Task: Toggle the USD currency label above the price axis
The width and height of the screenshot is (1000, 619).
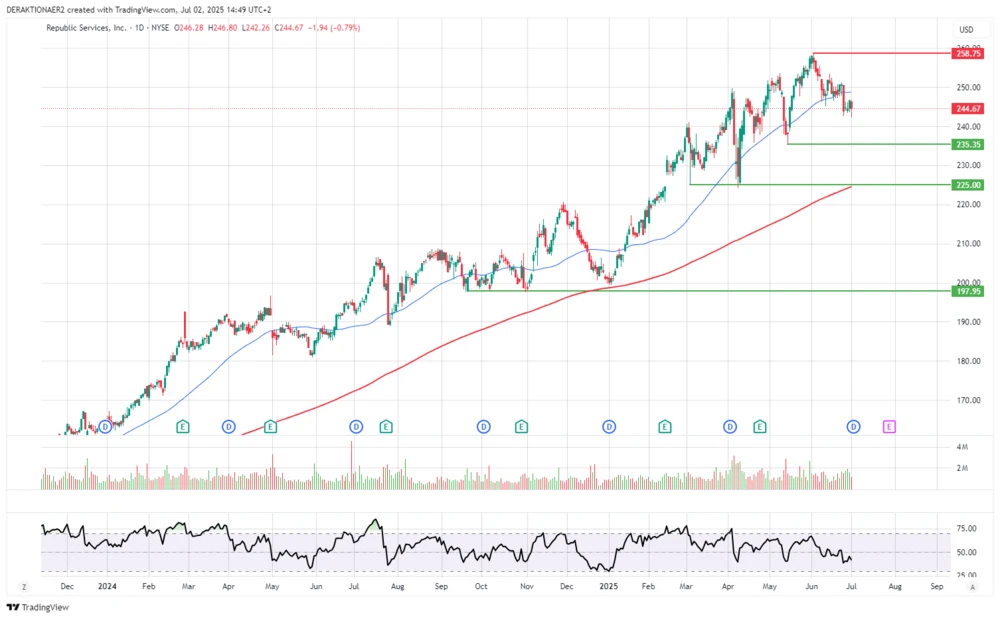Action: [965, 31]
